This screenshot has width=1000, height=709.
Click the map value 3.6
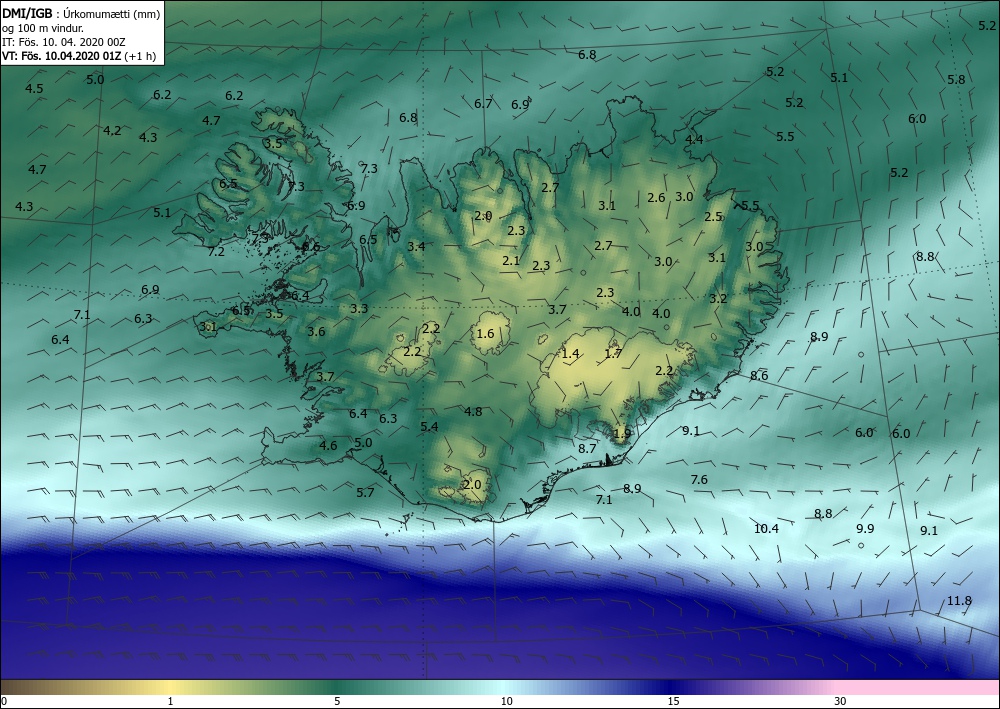point(316,332)
